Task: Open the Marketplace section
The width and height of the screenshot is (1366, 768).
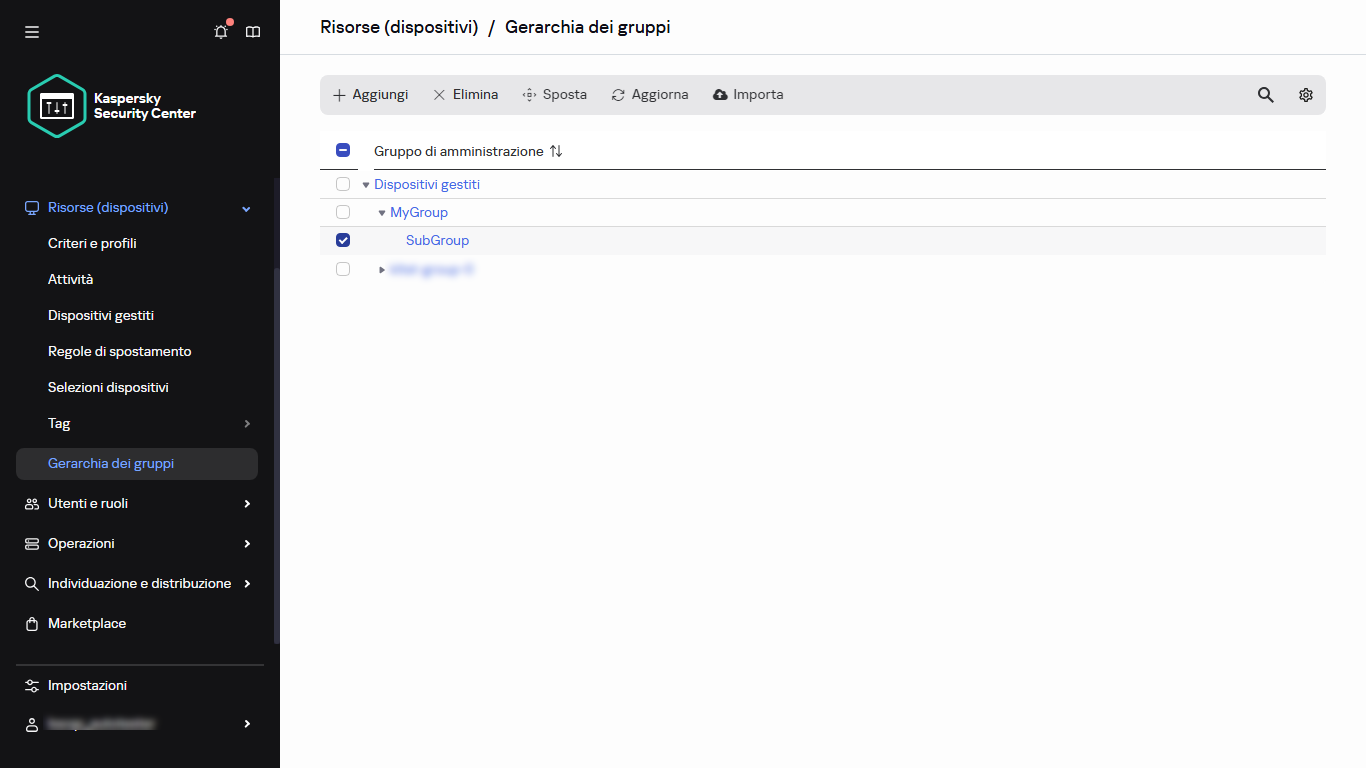Action: 86,623
